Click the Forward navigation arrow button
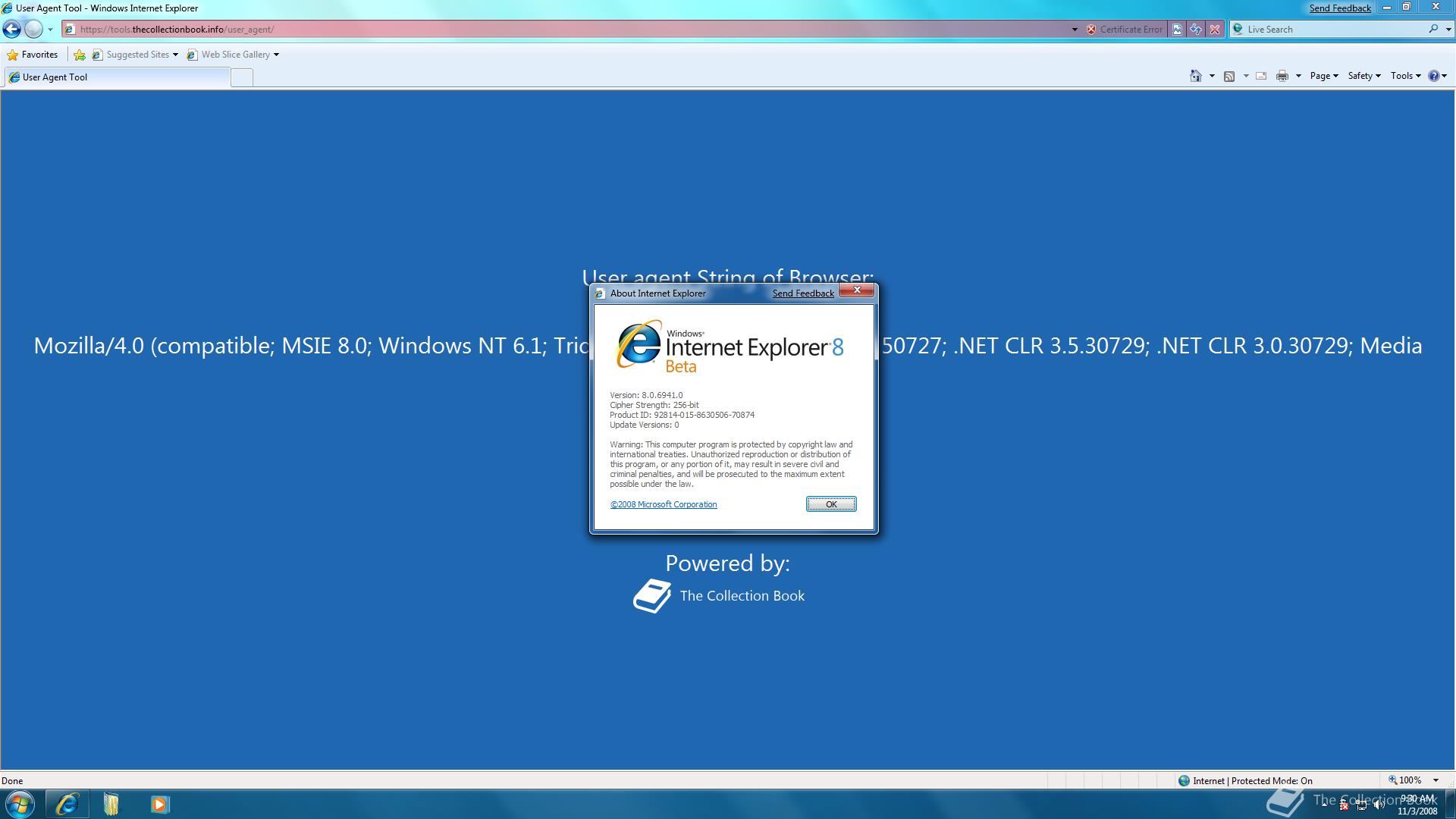The height and width of the screenshot is (819, 1456). 33,29
